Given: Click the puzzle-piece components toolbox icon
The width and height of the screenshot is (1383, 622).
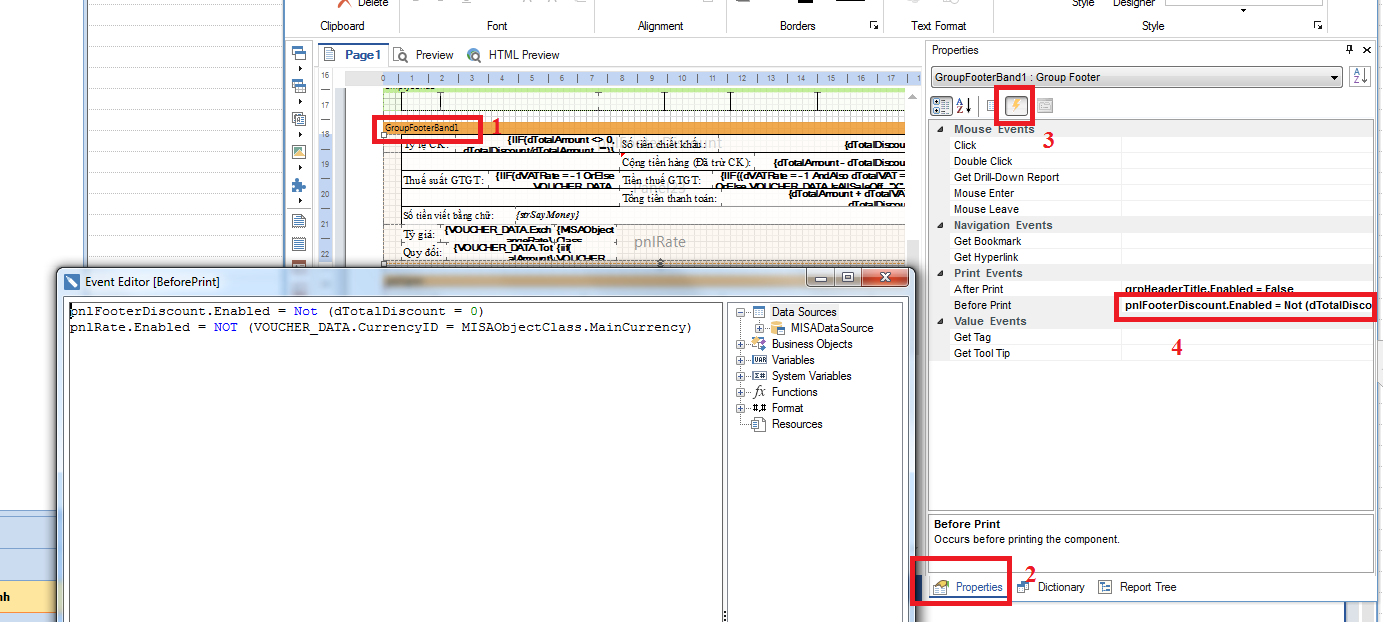Looking at the screenshot, I should pyautogui.click(x=298, y=185).
